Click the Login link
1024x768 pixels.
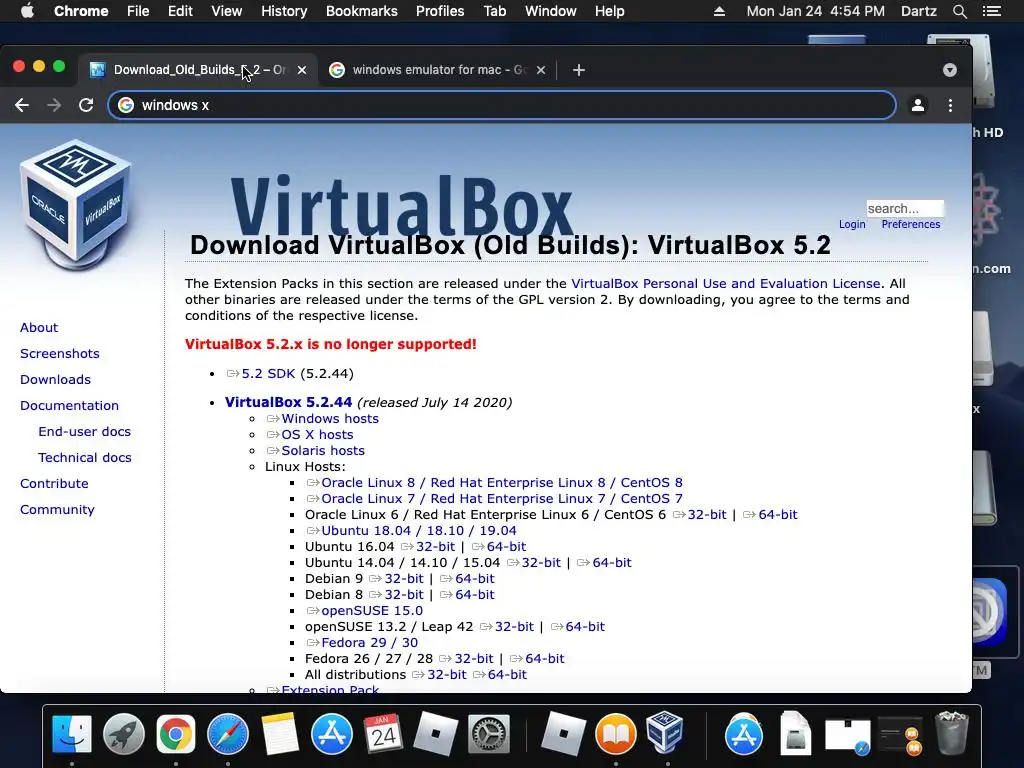coord(852,224)
